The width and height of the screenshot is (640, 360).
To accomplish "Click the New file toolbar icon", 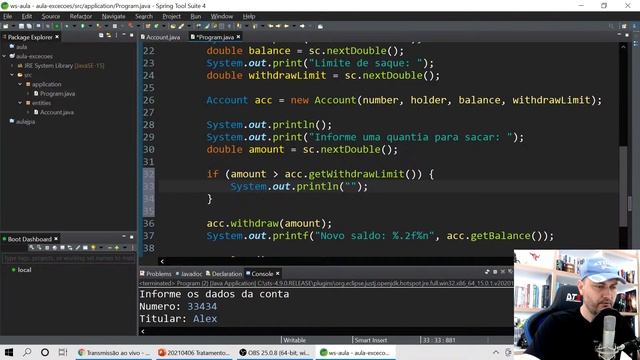I will pos(5,26).
